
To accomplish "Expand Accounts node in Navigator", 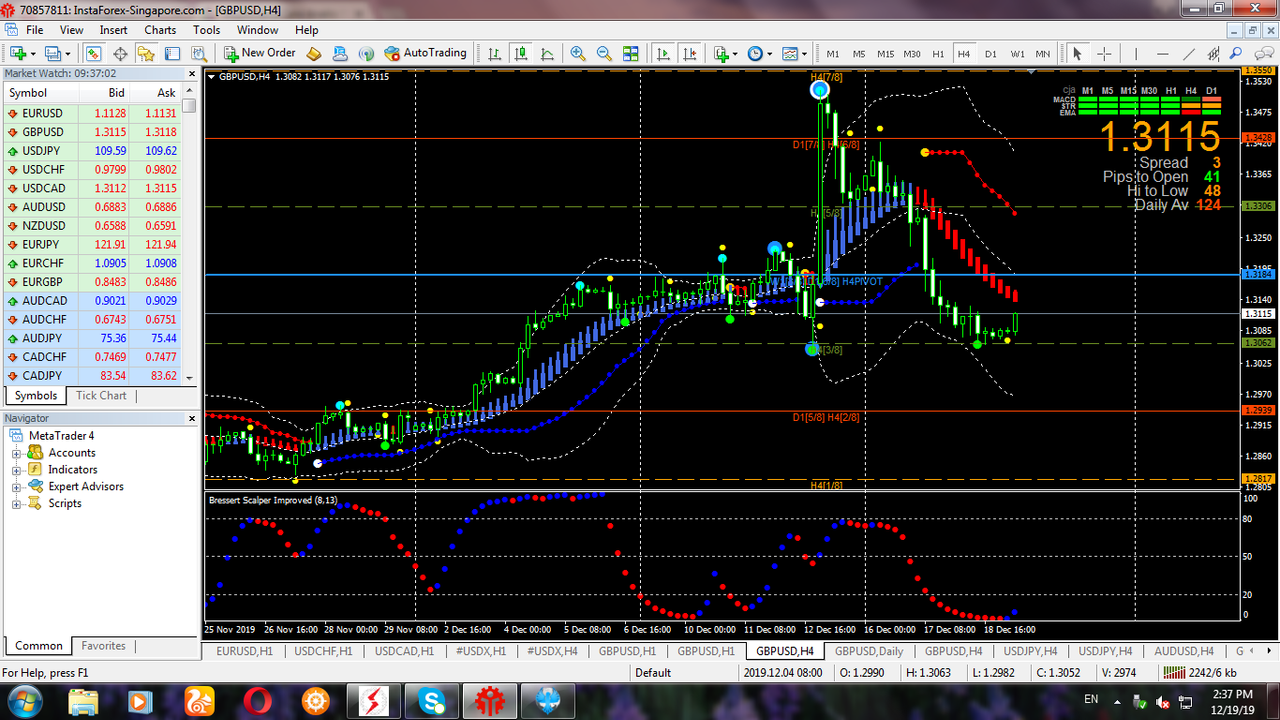I will point(16,453).
